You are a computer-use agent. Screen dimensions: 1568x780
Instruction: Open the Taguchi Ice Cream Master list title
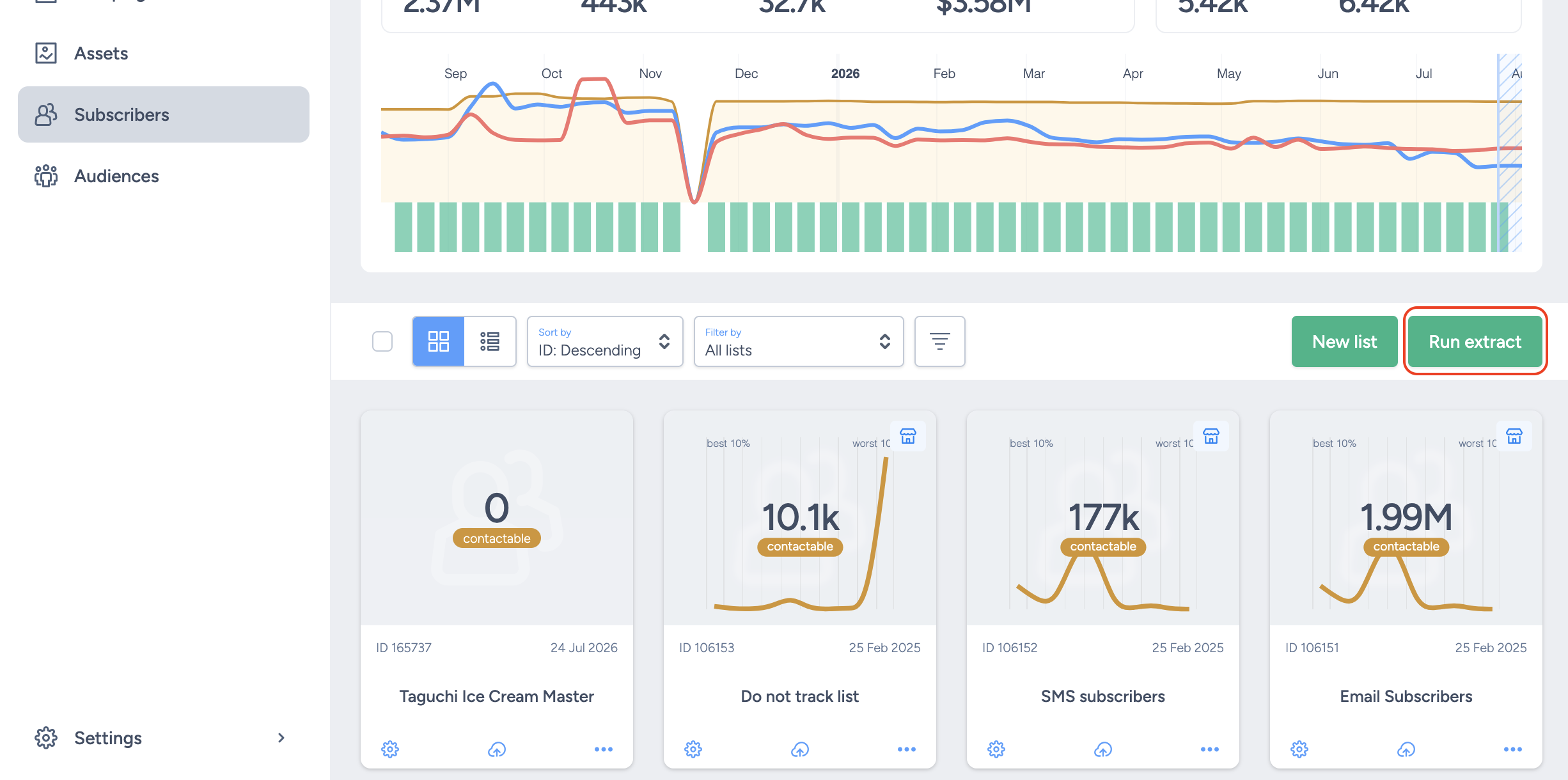[x=497, y=696]
